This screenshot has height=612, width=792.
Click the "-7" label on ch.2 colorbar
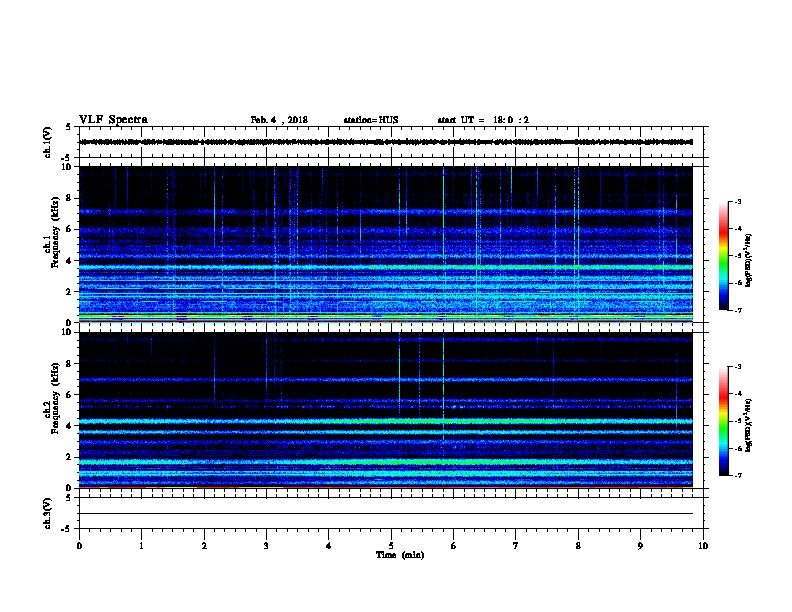click(738, 476)
